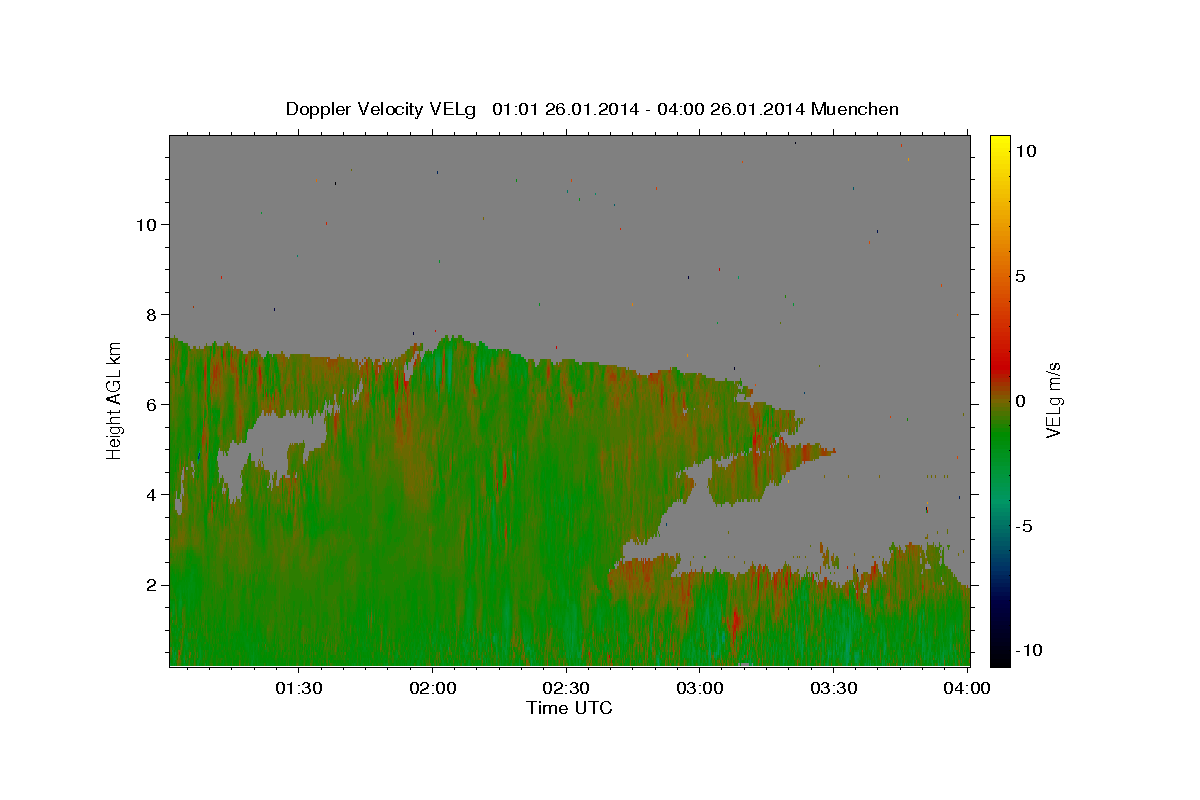This screenshot has width=1200, height=800.
Task: Select the y-axis label 'Height AGL km'
Action: [x=115, y=401]
